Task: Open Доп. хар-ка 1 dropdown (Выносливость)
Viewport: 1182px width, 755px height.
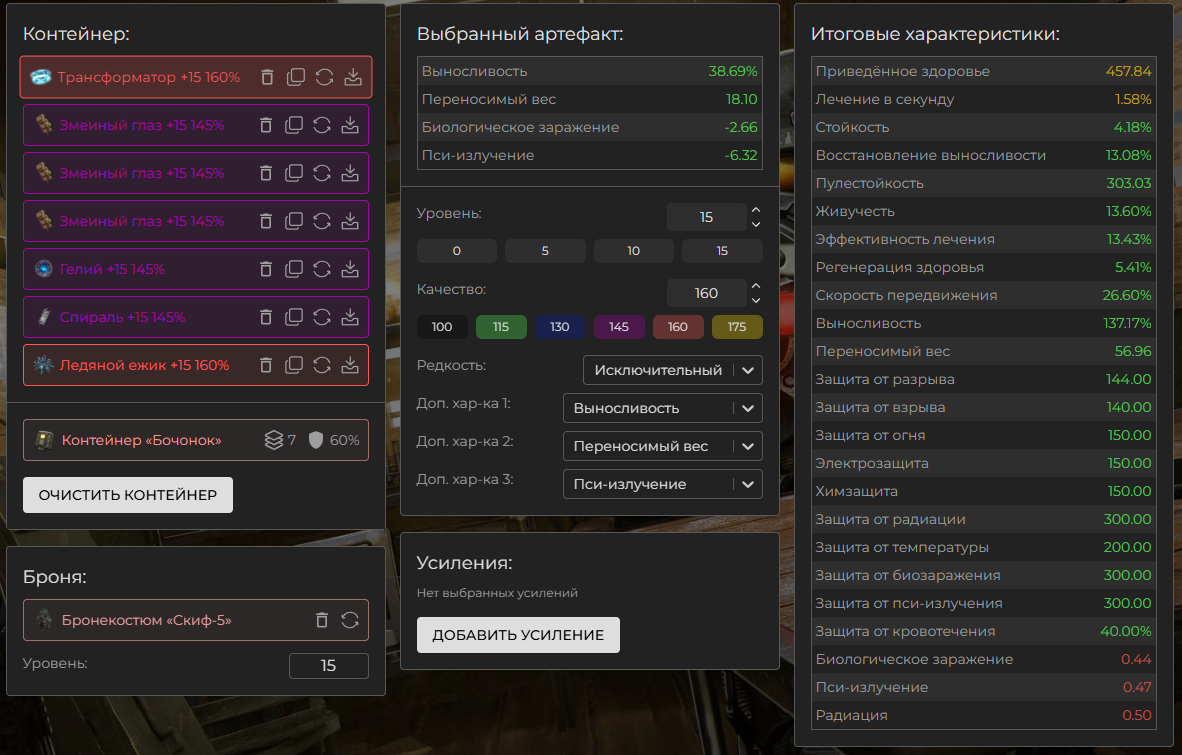Action: pos(663,408)
